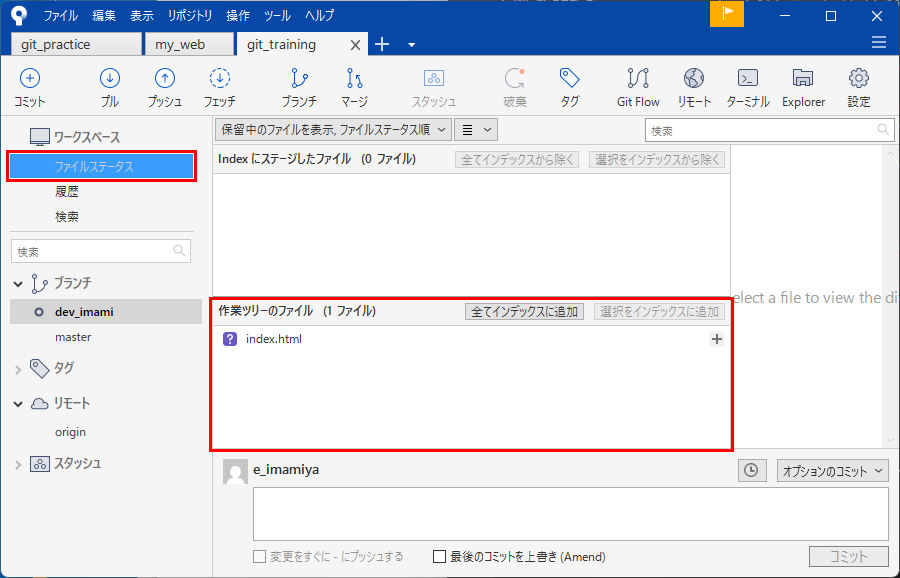Open the pending files filter dropdown

pos(331,129)
